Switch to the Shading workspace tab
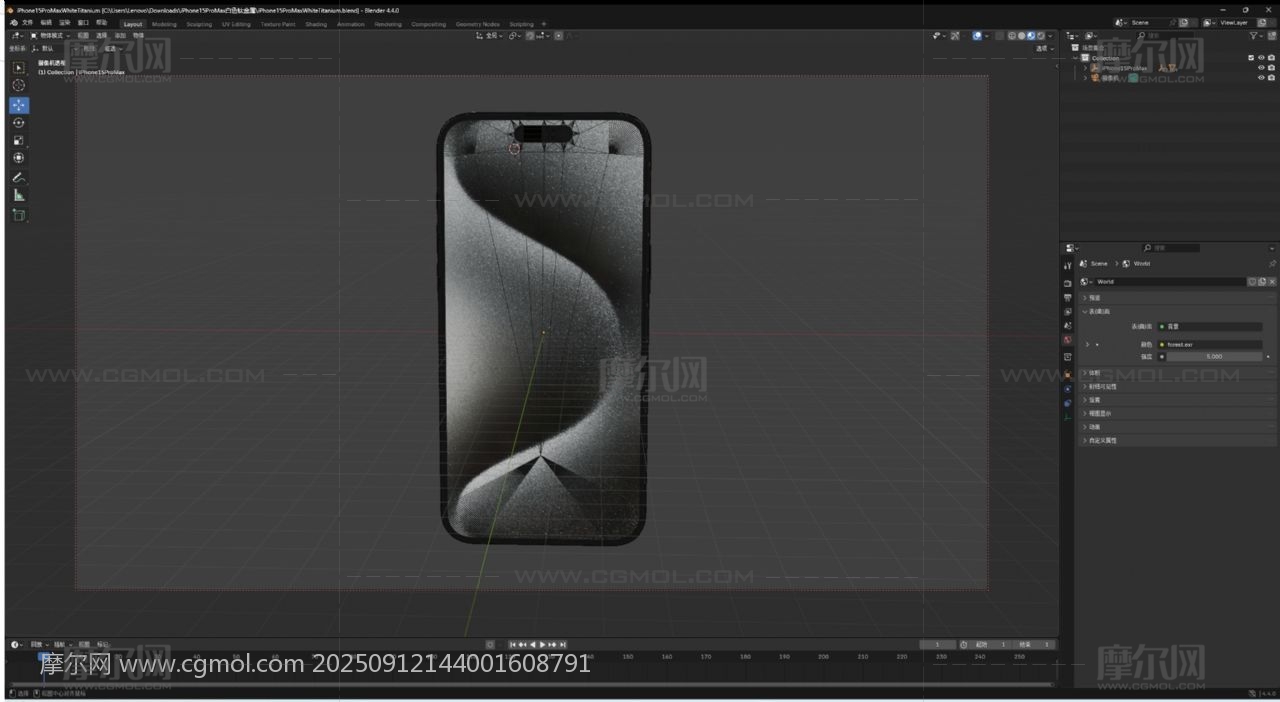 316,24
